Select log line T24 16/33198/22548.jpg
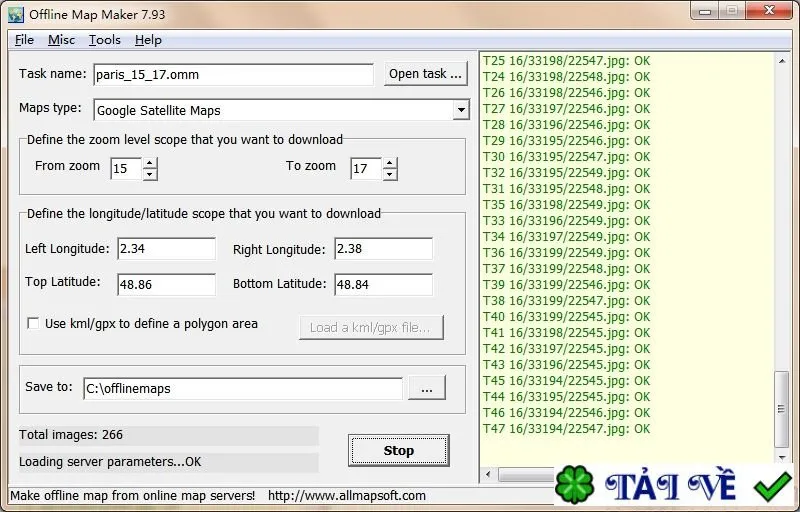 click(x=566, y=76)
